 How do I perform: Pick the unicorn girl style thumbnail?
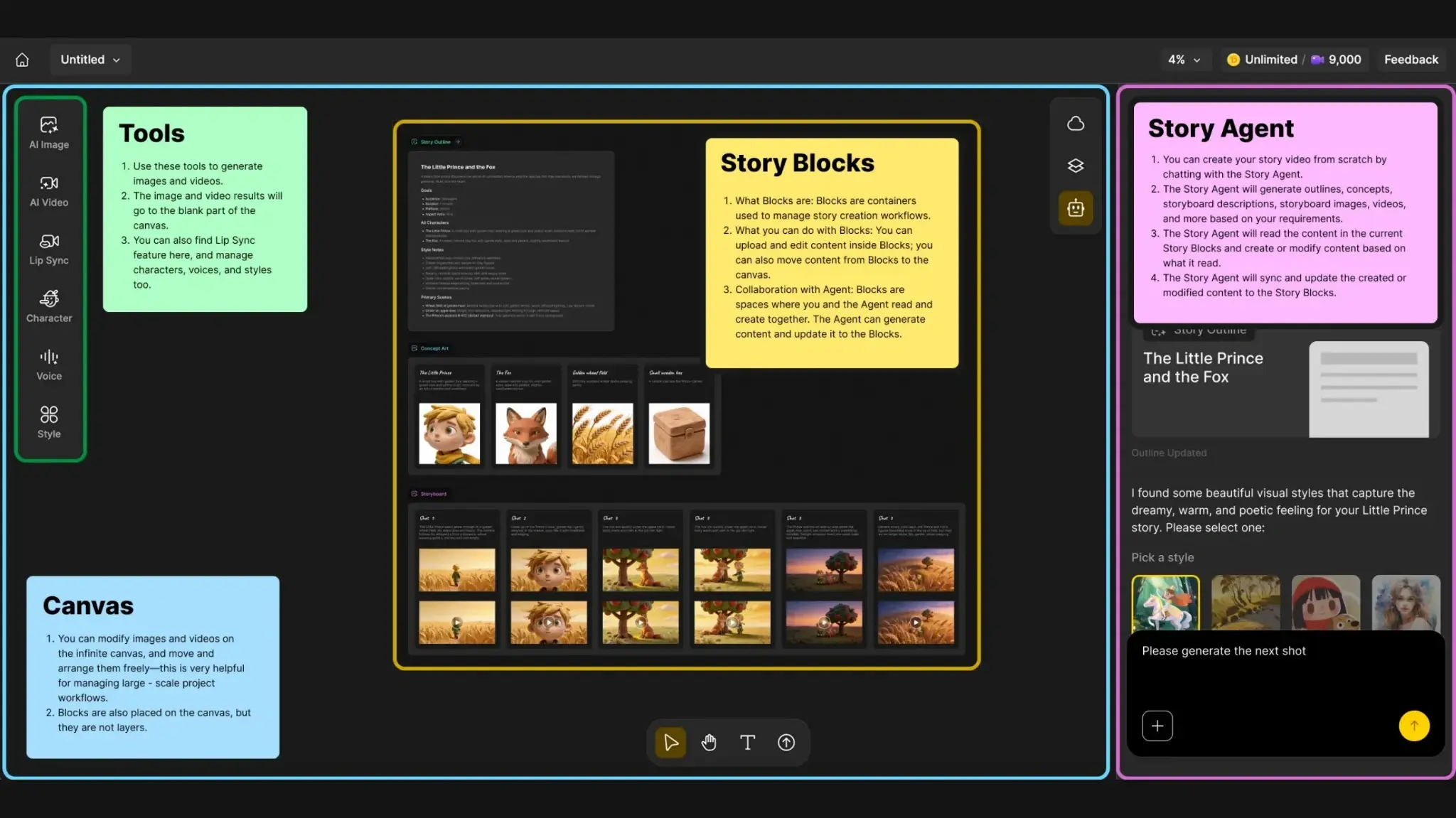pos(1165,603)
